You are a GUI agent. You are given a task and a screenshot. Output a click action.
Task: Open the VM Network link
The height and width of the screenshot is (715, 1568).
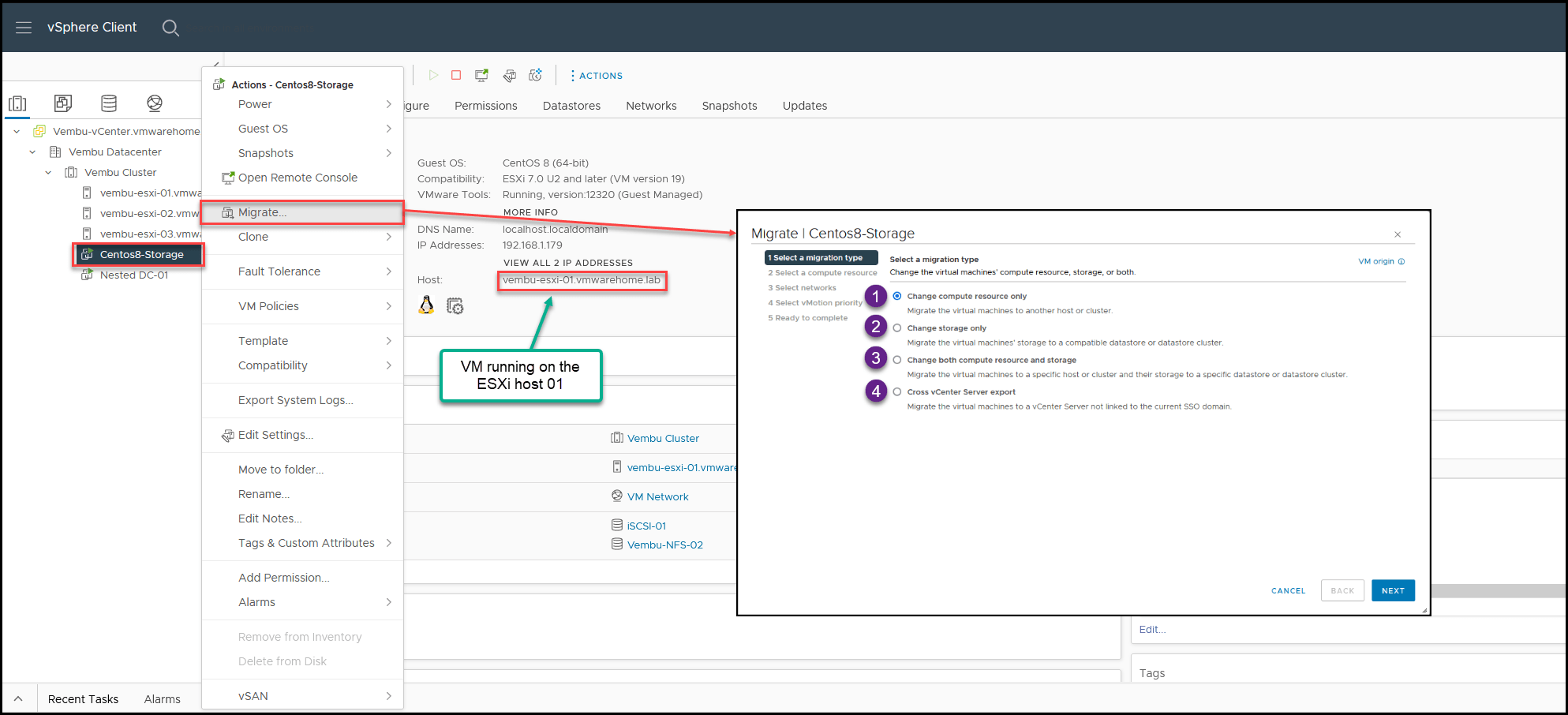click(x=657, y=496)
